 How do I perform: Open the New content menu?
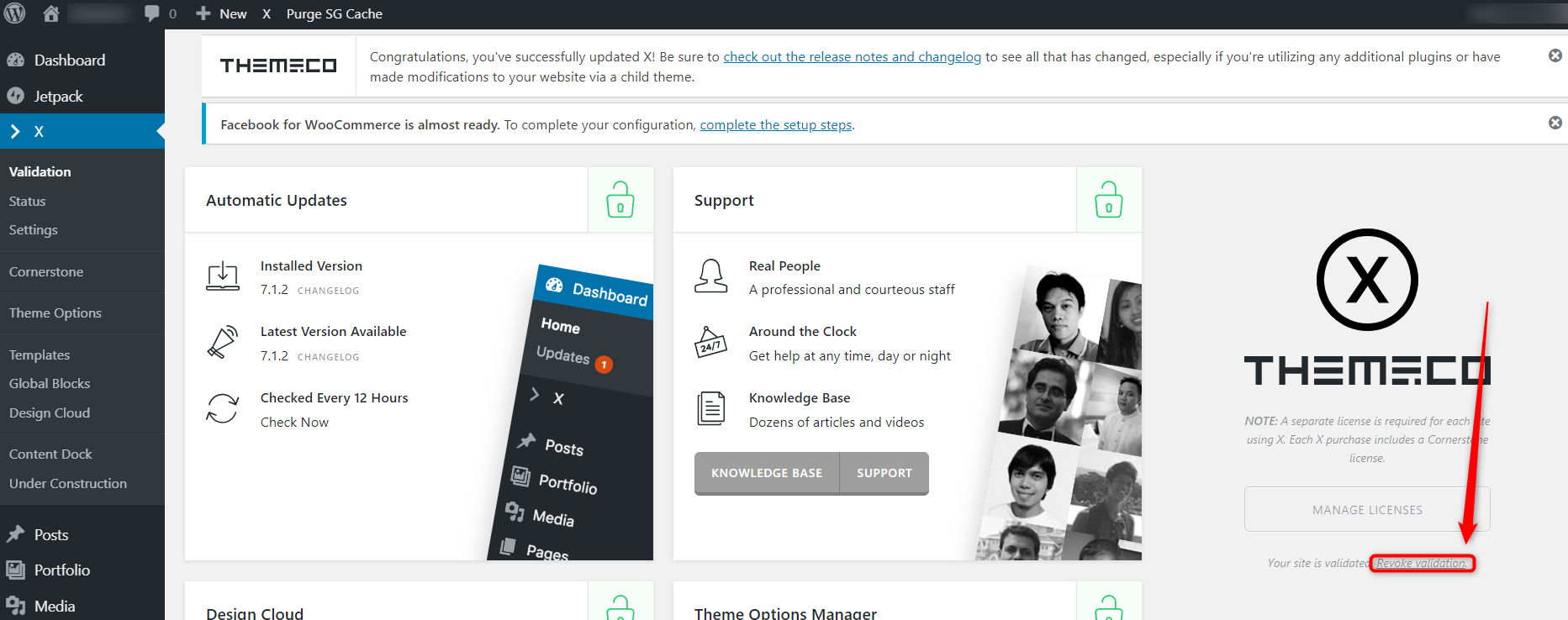click(x=222, y=13)
